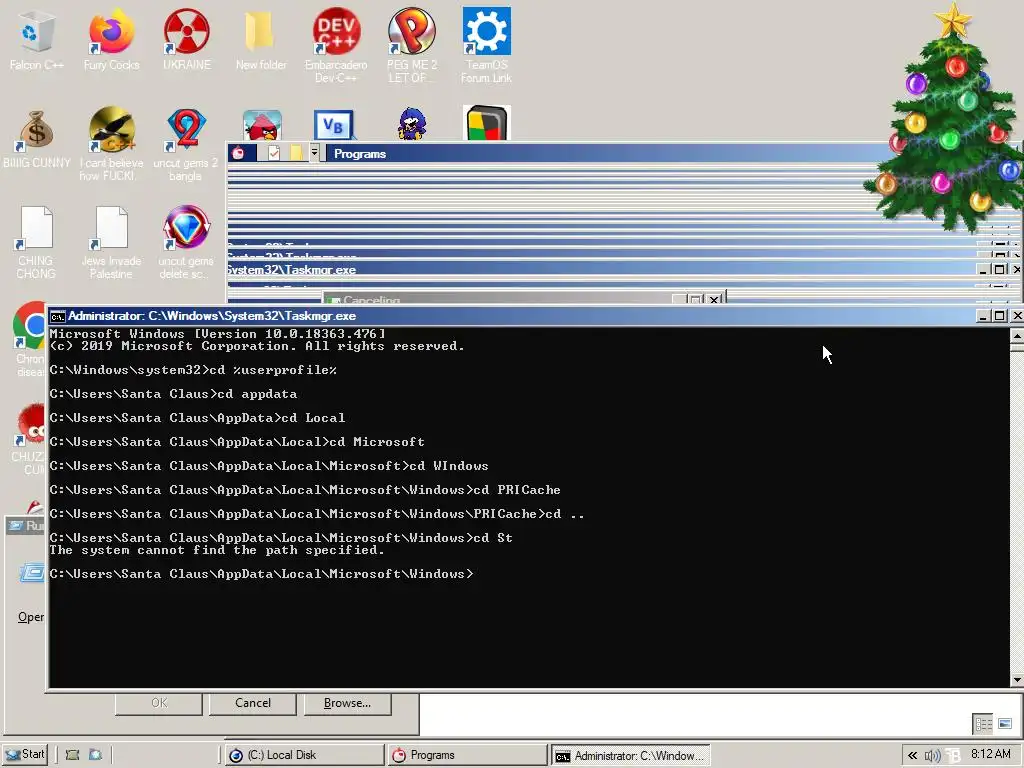This screenshot has width=1024, height=768.
Task: Click the 'Microsoft Windows [Version 10.0.18363.476]' line
Action: tap(217, 334)
